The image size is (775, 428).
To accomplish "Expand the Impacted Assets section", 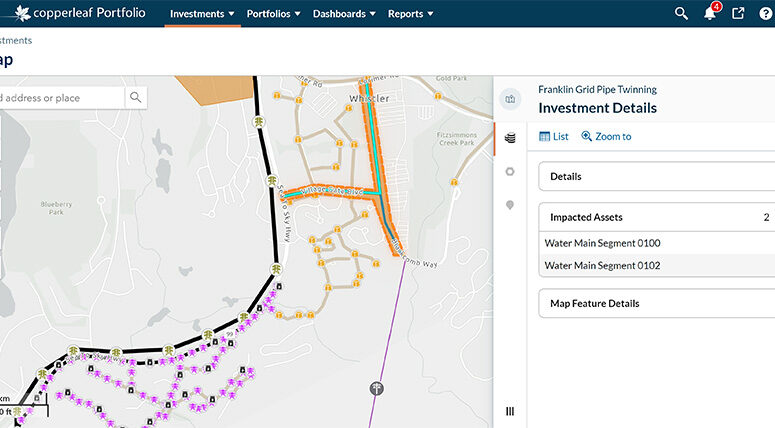I will tap(656, 217).
